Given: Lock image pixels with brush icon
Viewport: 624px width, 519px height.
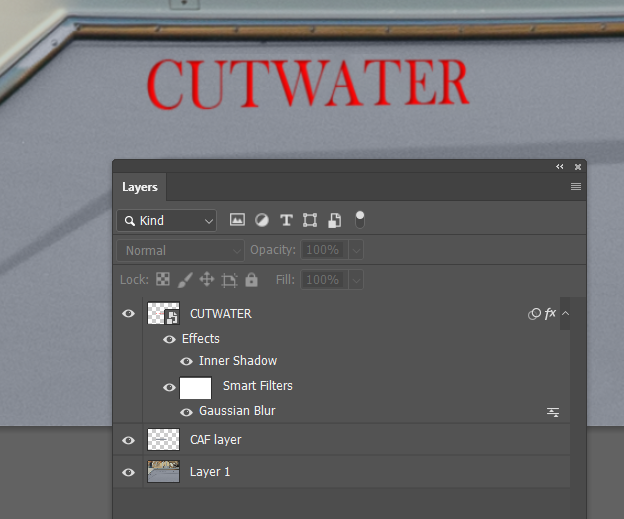Looking at the screenshot, I should tap(185, 280).
